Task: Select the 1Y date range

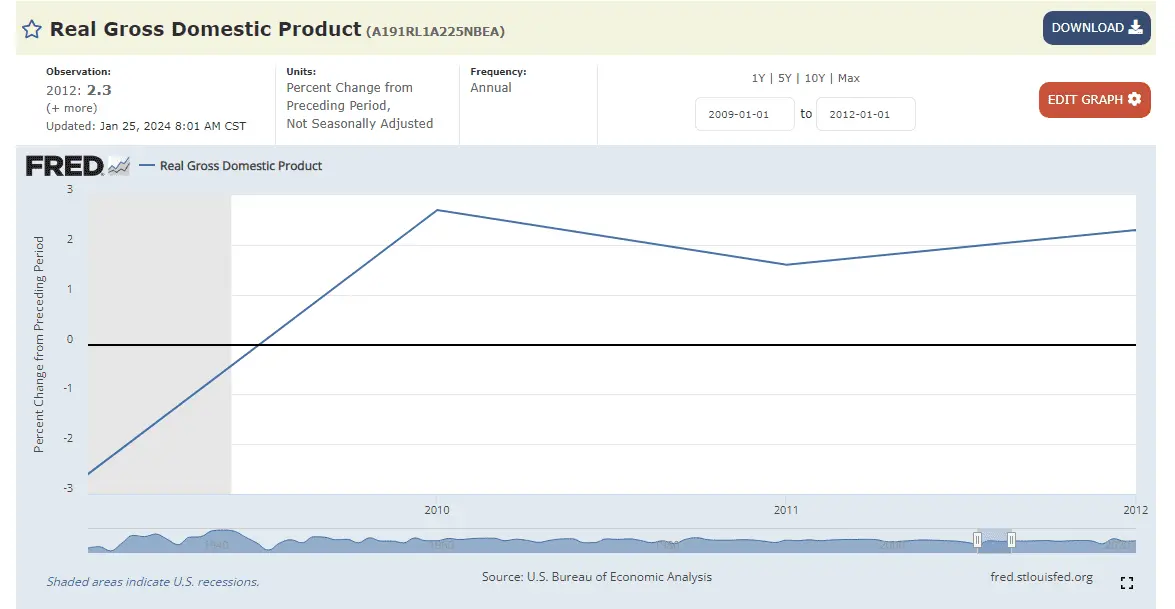Action: click(x=760, y=78)
